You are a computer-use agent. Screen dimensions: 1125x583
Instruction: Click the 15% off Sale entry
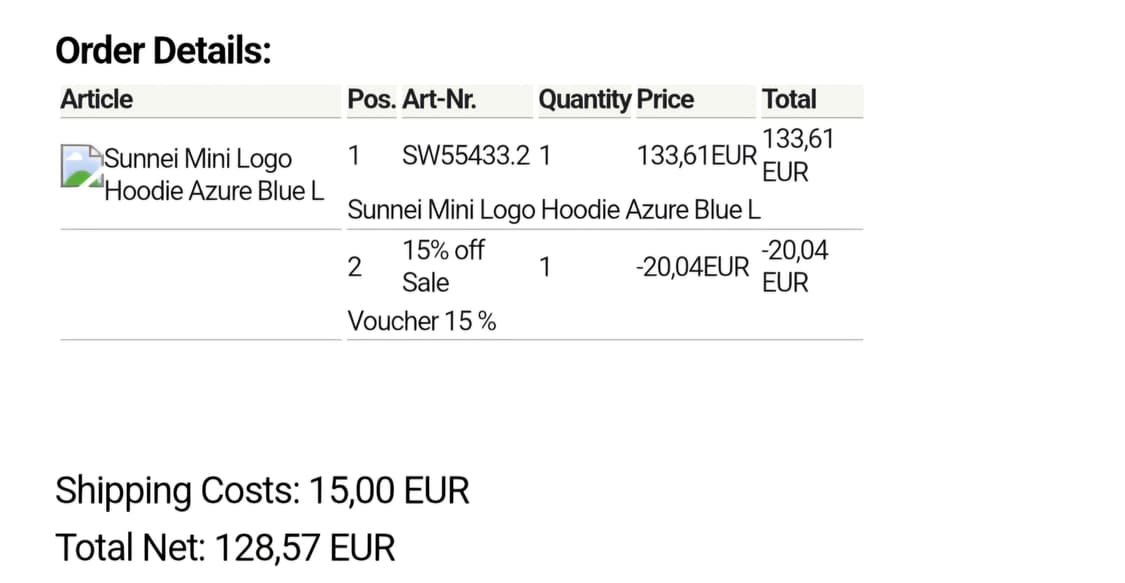pyautogui.click(x=443, y=266)
